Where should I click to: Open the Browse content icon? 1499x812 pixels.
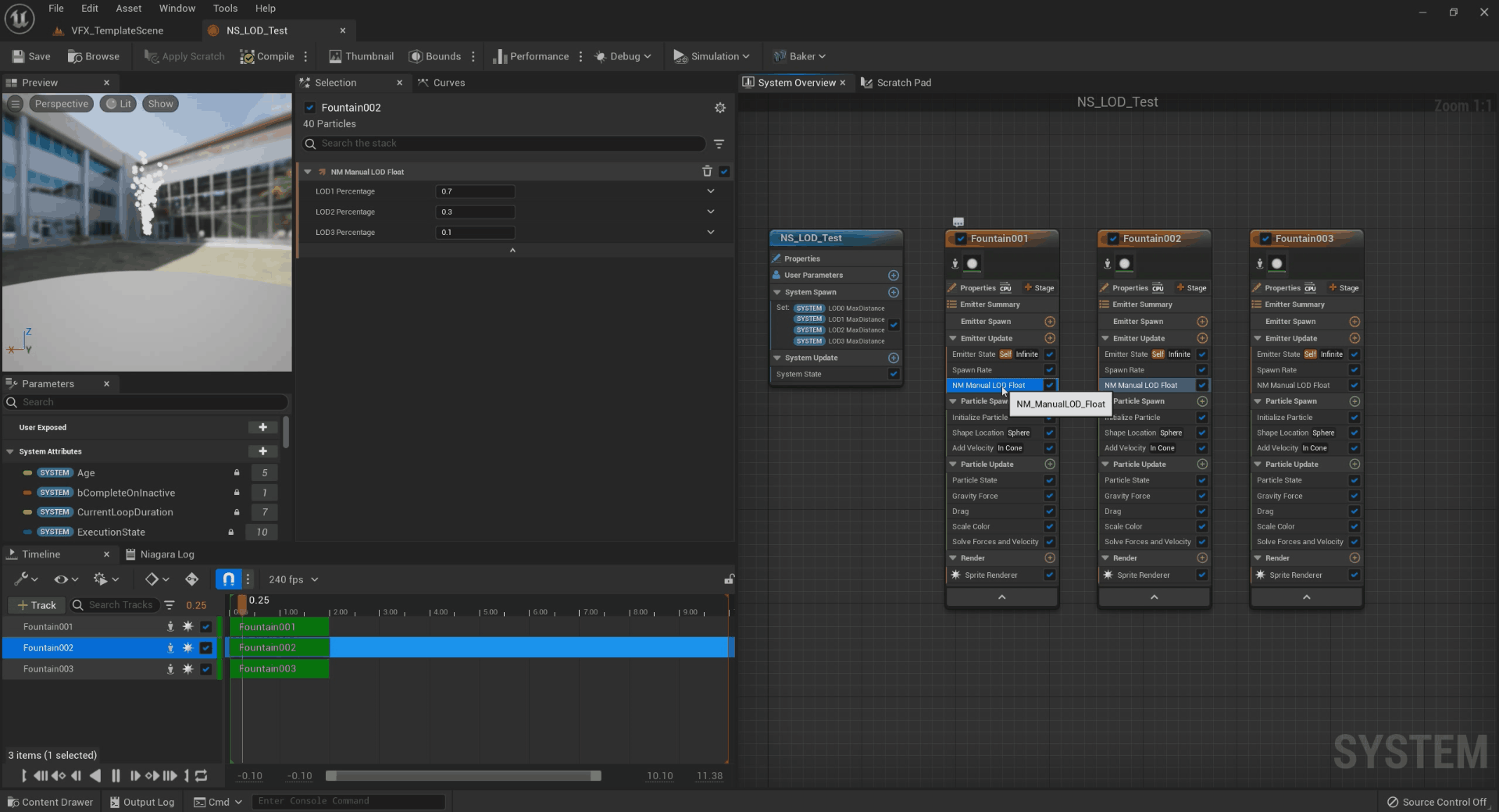75,56
